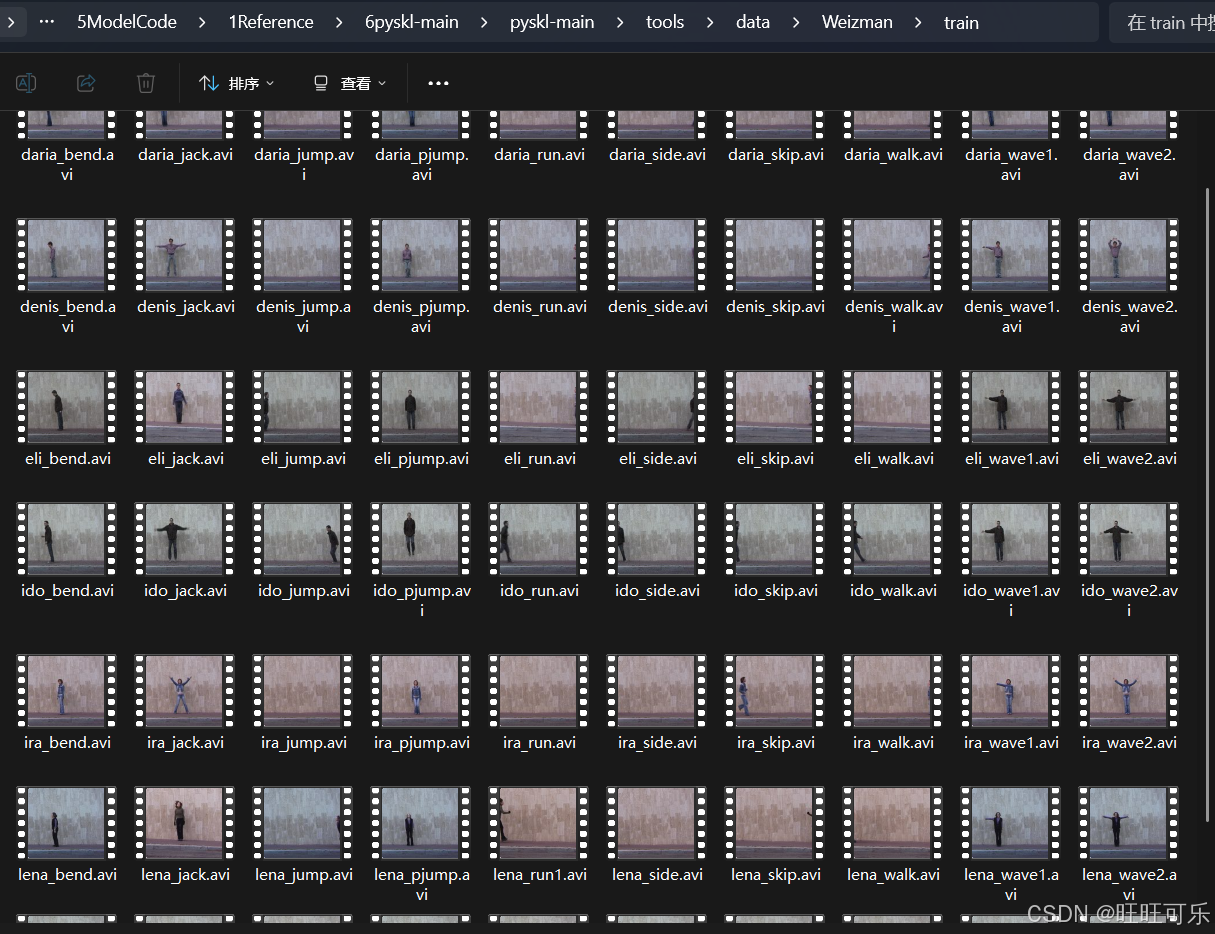The height and width of the screenshot is (934, 1215).
Task: Select the eli_bend.avi video thumbnail
Action: tap(67, 407)
